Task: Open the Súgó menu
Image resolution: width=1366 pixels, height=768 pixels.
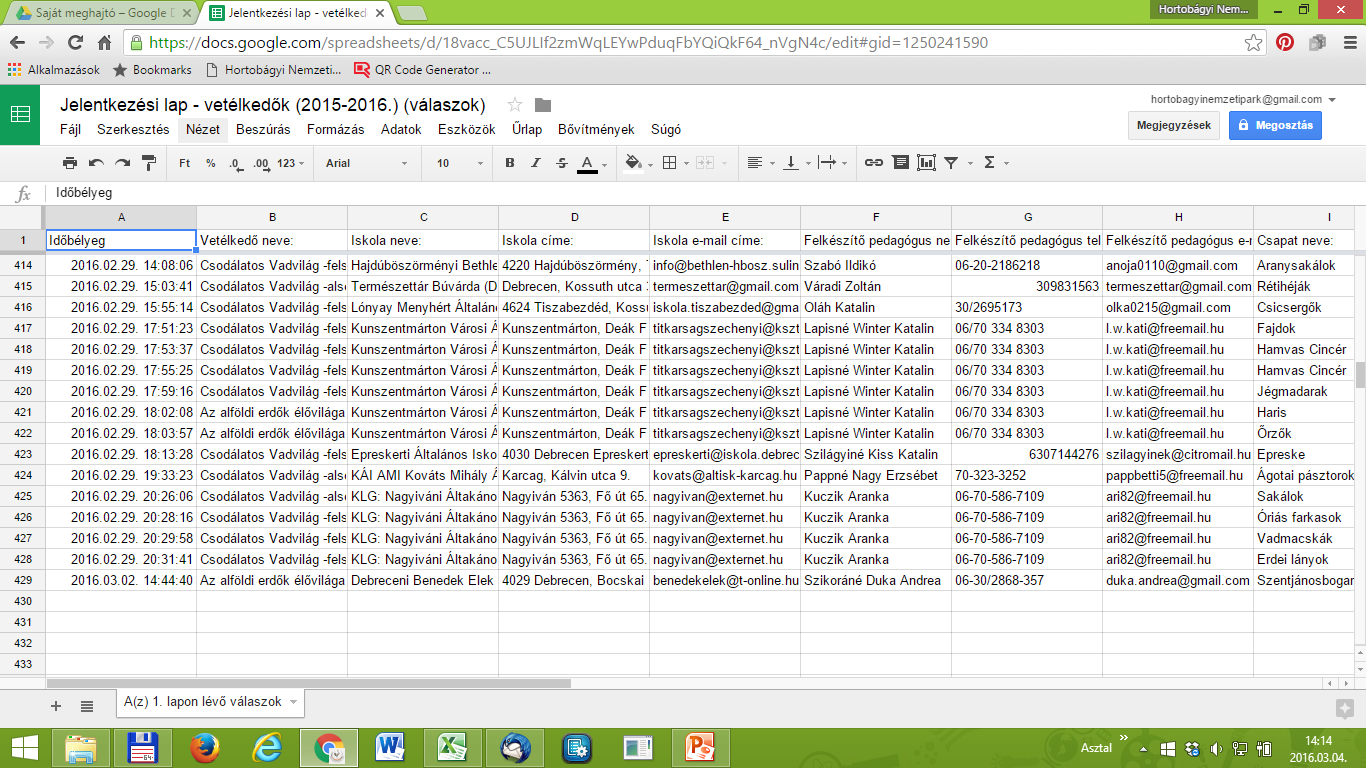Action: 666,130
